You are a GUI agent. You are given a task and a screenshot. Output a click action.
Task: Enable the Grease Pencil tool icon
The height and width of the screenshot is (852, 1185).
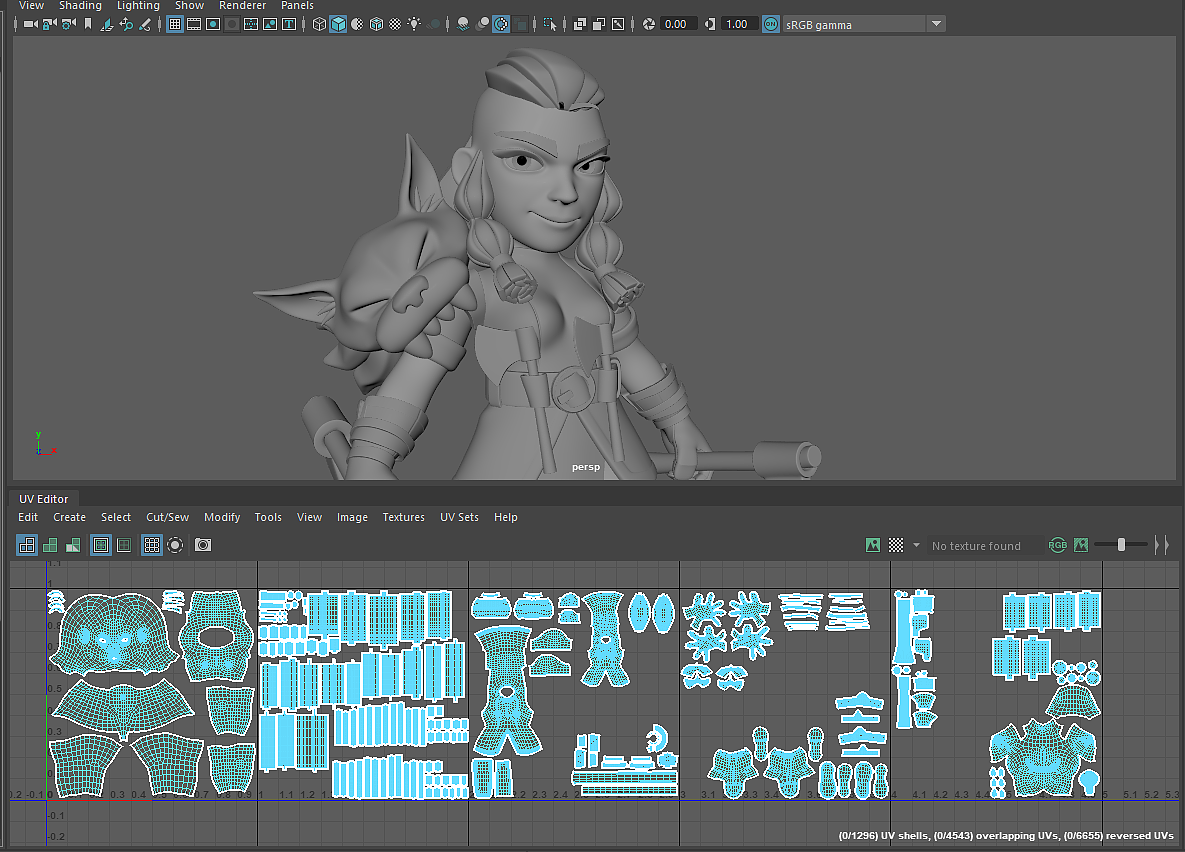point(144,24)
